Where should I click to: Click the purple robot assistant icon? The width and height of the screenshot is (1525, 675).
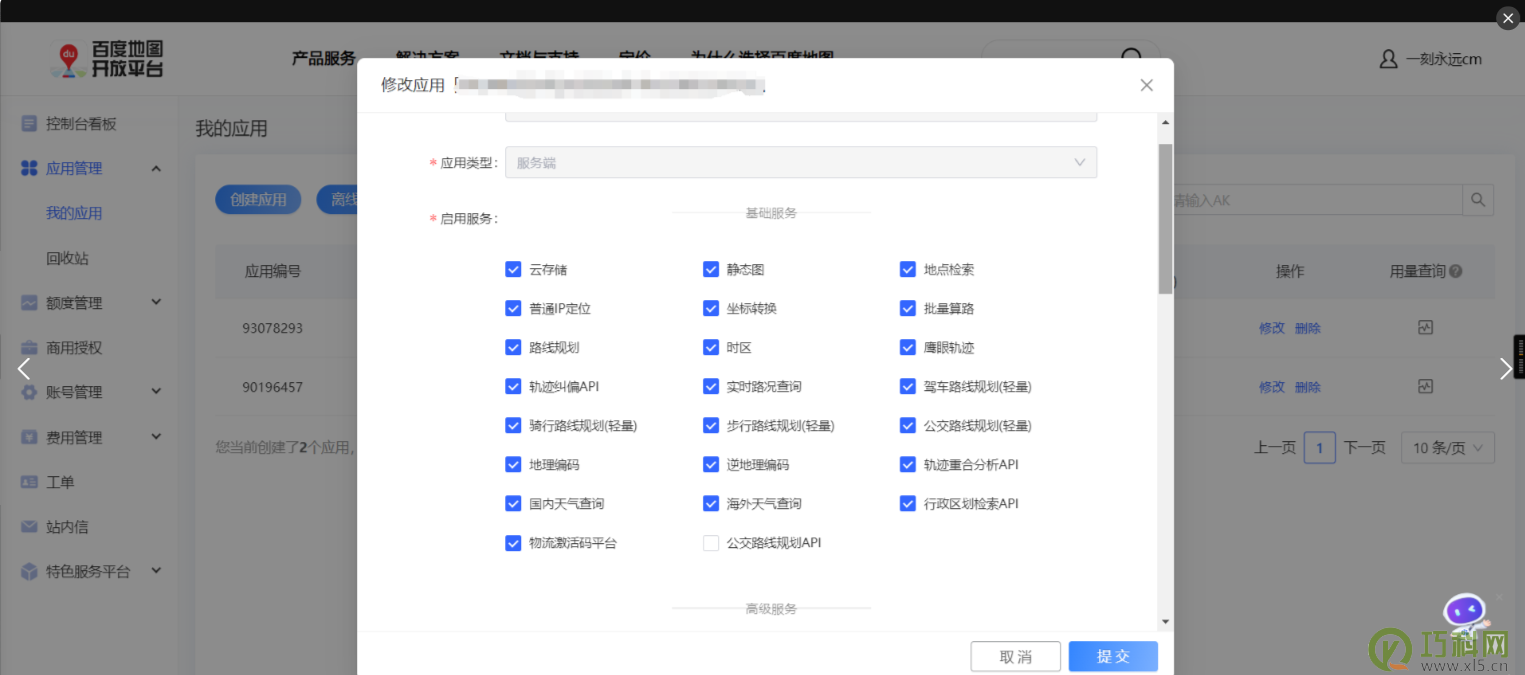[1465, 613]
